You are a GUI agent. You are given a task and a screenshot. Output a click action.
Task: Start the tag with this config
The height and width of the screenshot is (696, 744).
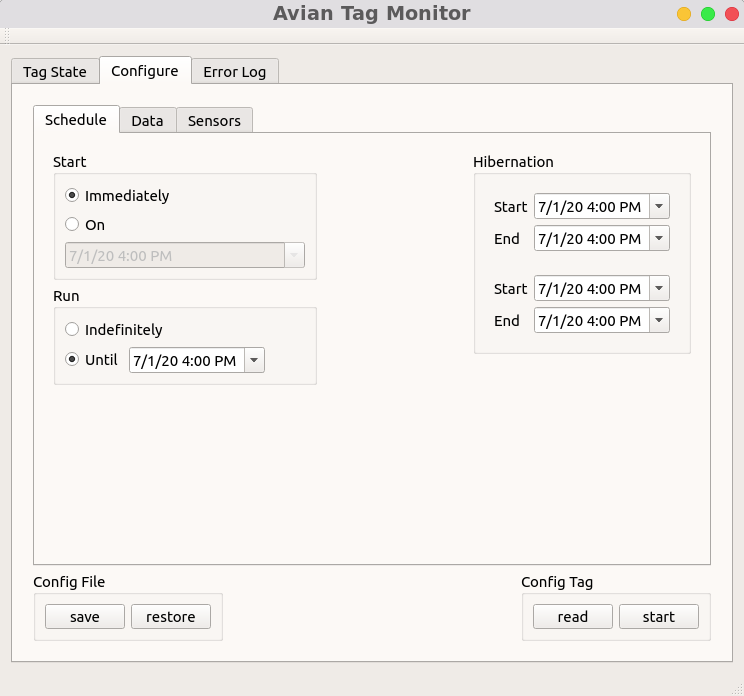tap(659, 616)
